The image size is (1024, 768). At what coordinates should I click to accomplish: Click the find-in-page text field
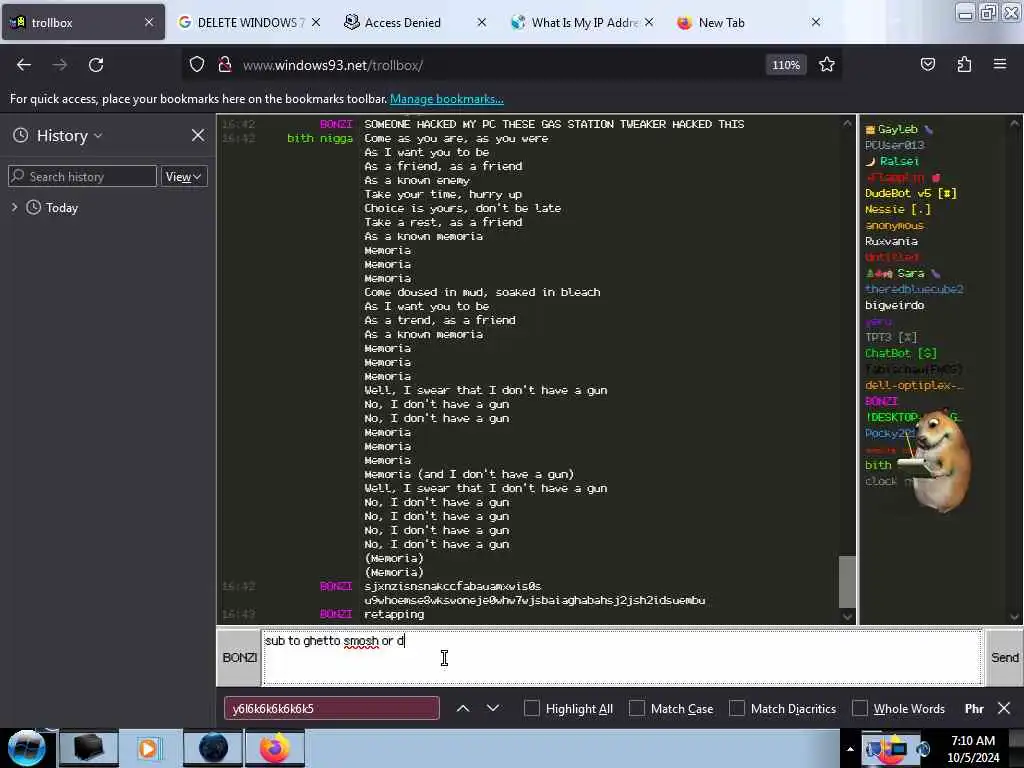tap(332, 708)
